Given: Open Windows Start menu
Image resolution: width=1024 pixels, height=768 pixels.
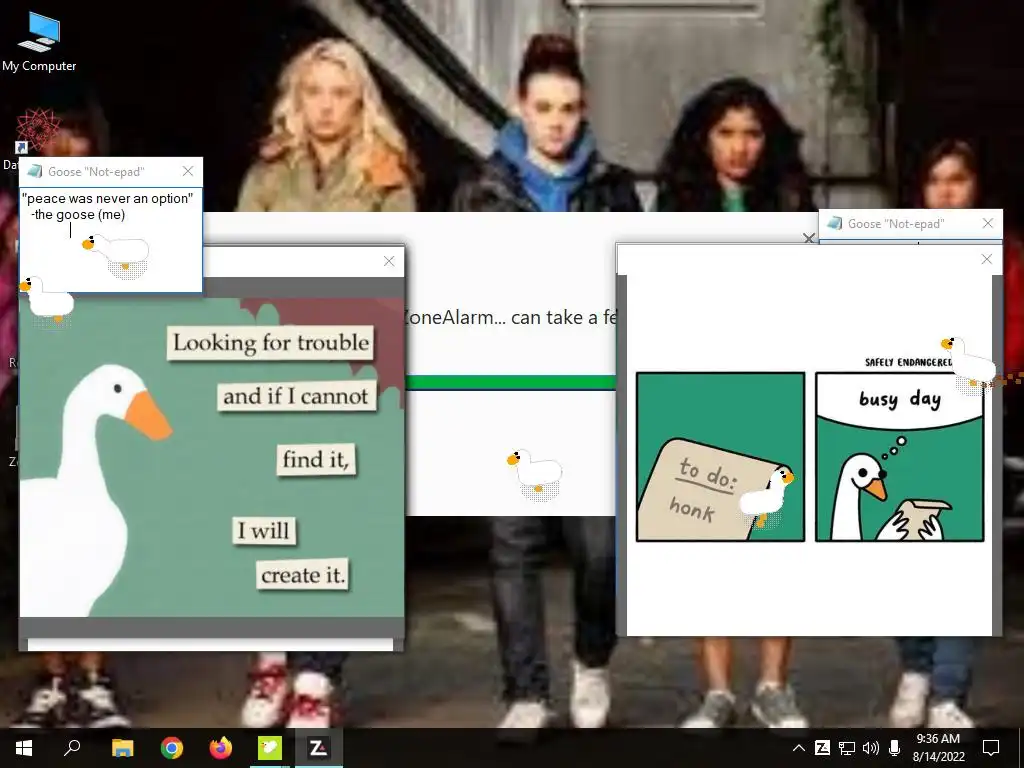Looking at the screenshot, I should 24,748.
